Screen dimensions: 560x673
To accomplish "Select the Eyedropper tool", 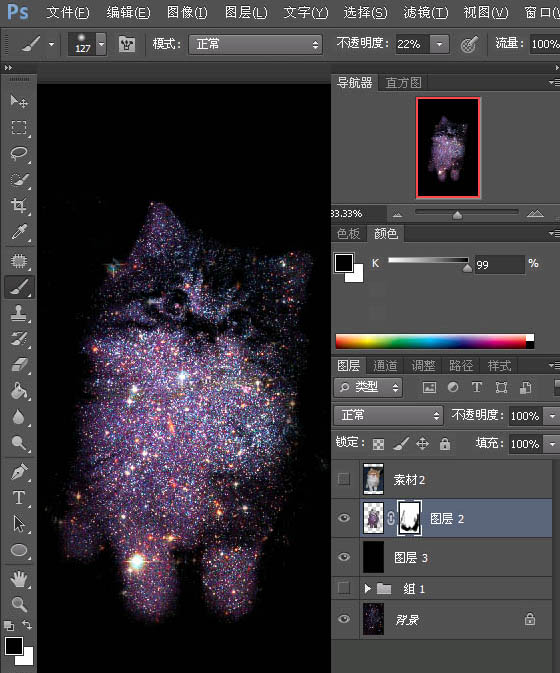I will point(19,232).
